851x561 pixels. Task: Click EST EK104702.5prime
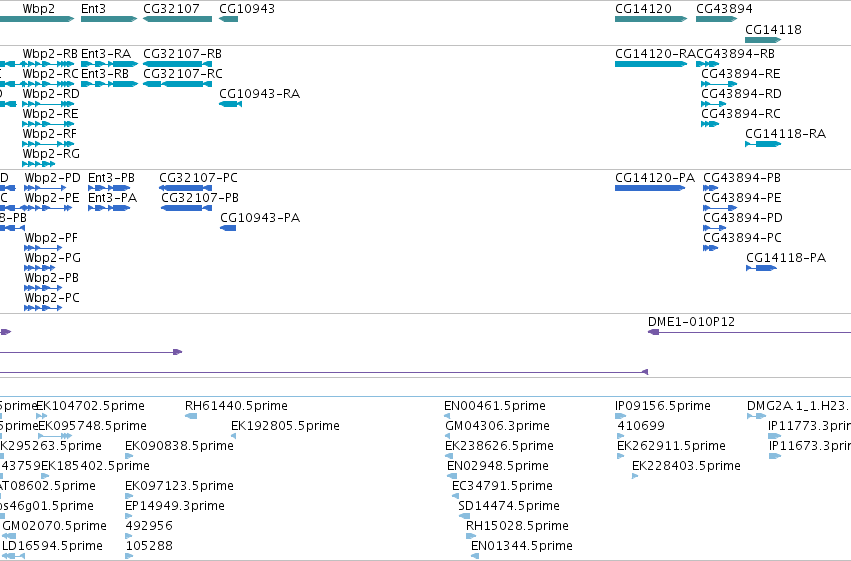42,416
